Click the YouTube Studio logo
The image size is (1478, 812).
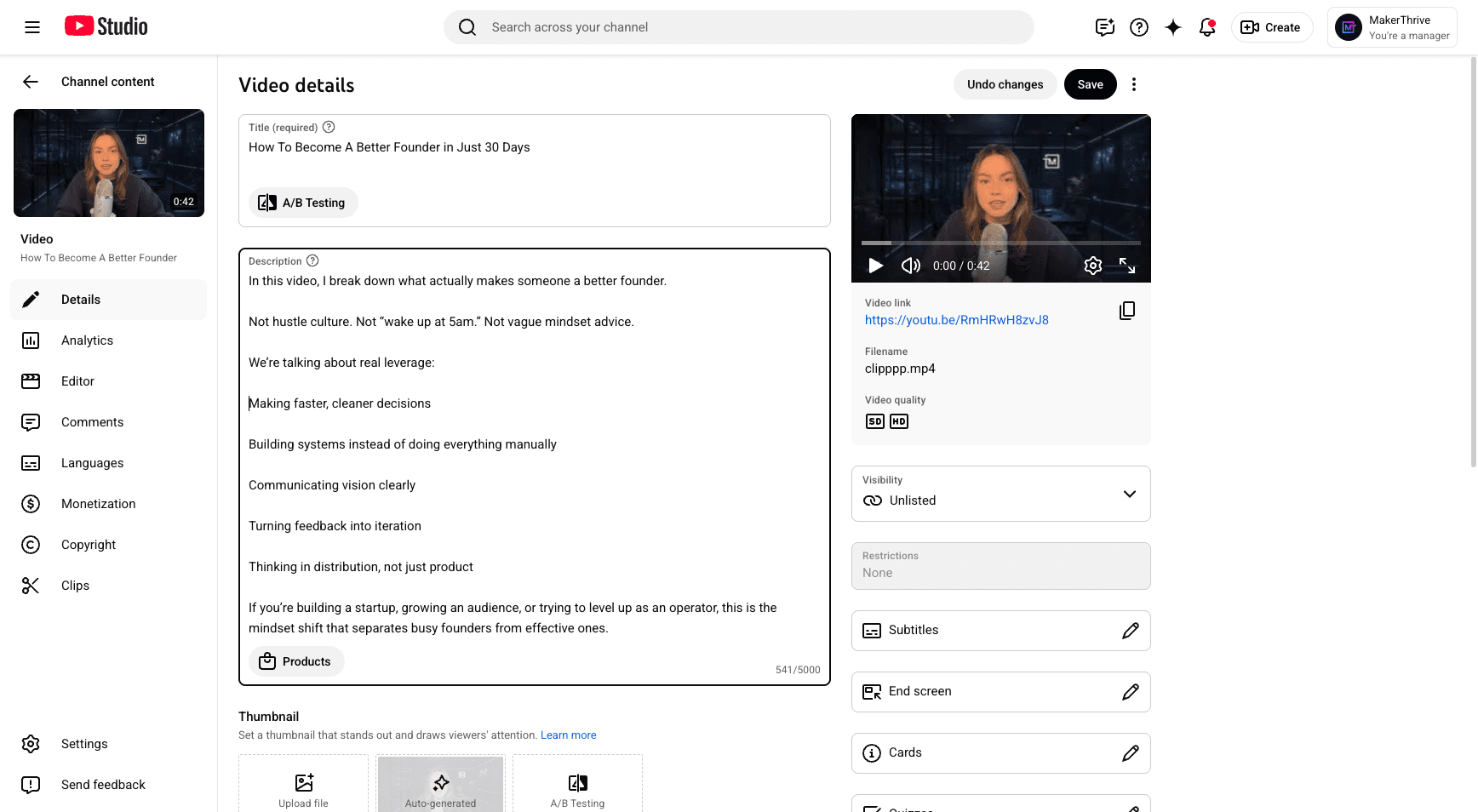106,26
